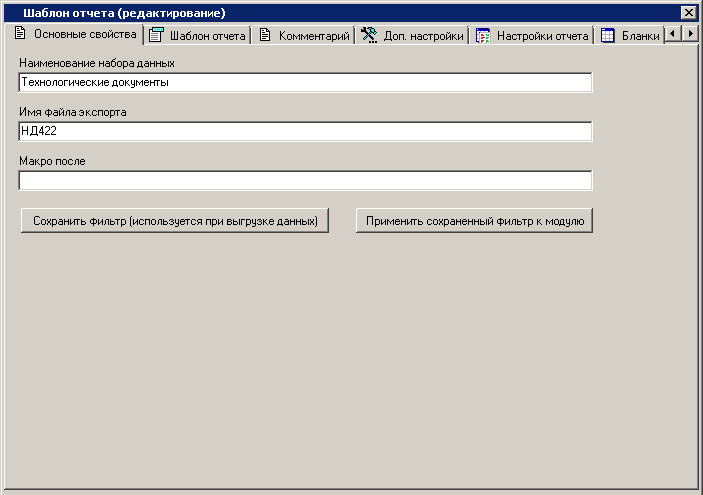Switch to the Шаблон отчета tab
Viewport: 703px width, 495px height.
207,36
